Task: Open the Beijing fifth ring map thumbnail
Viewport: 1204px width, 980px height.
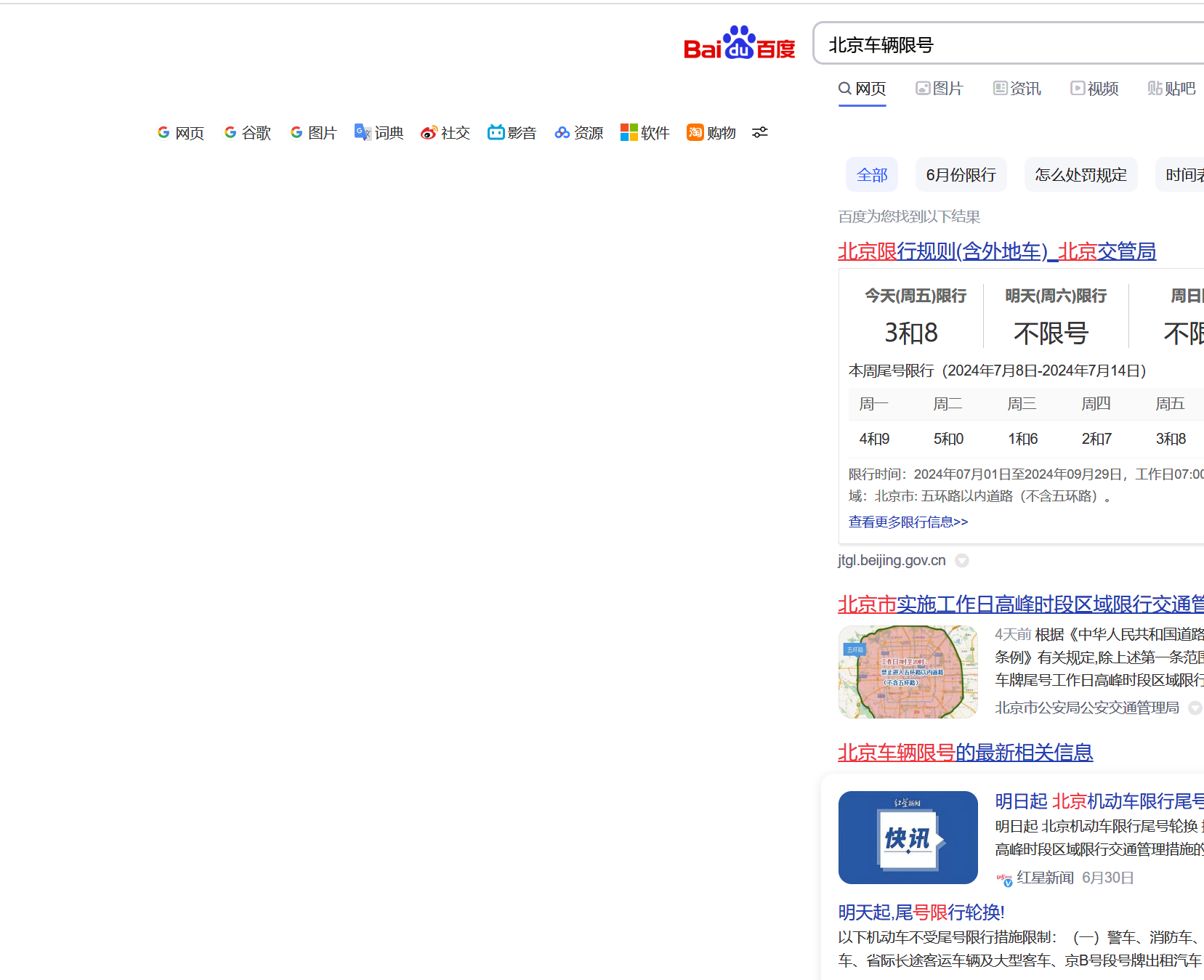Action: pyautogui.click(x=908, y=672)
